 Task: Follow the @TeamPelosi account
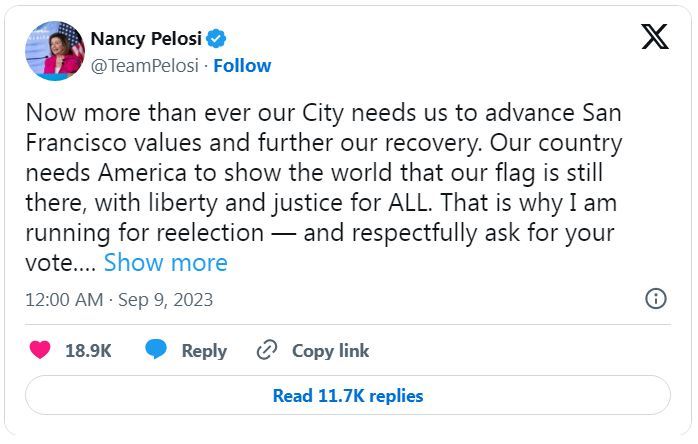(242, 66)
